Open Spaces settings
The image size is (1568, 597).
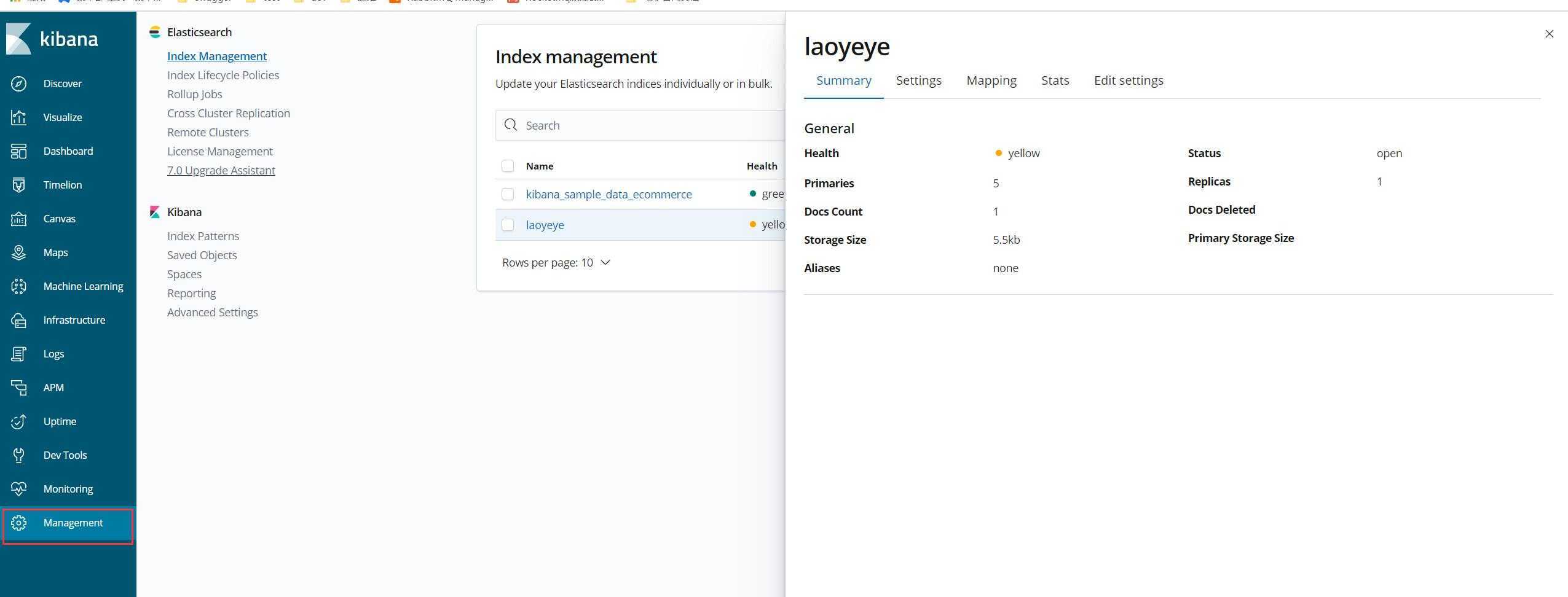click(x=184, y=274)
